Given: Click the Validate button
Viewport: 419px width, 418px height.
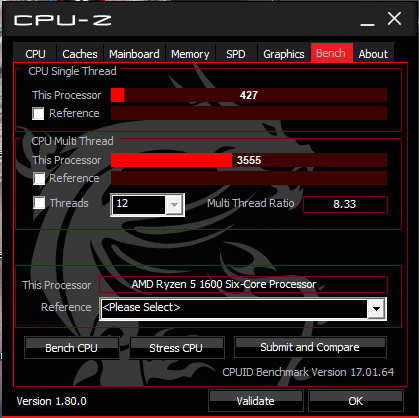Looking at the screenshot, I should pos(256,400).
